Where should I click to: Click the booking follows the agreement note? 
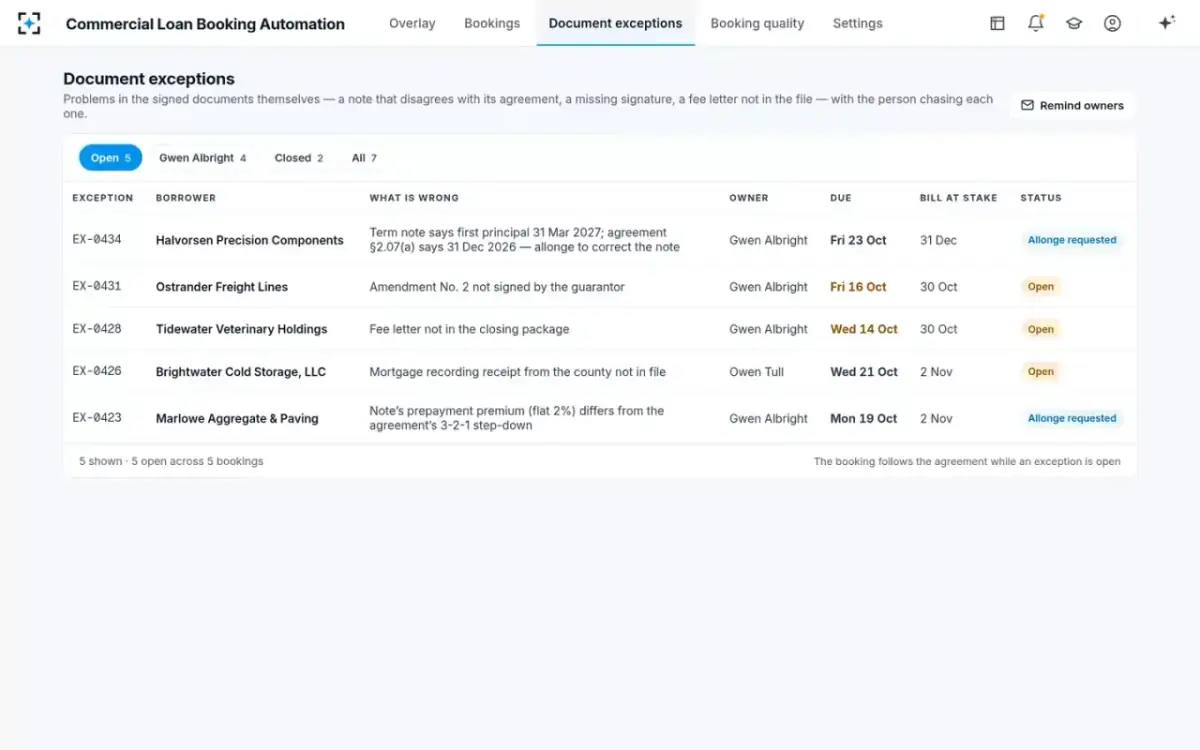[967, 461]
